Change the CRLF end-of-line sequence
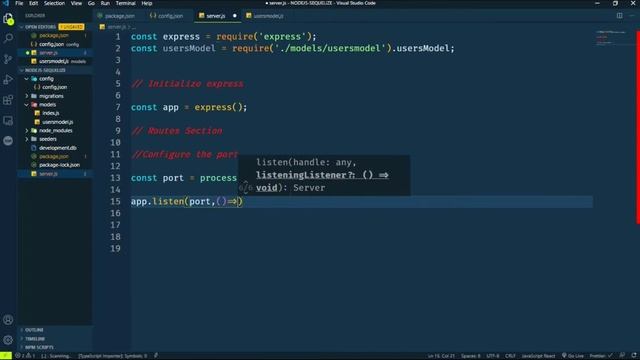 click(510, 356)
